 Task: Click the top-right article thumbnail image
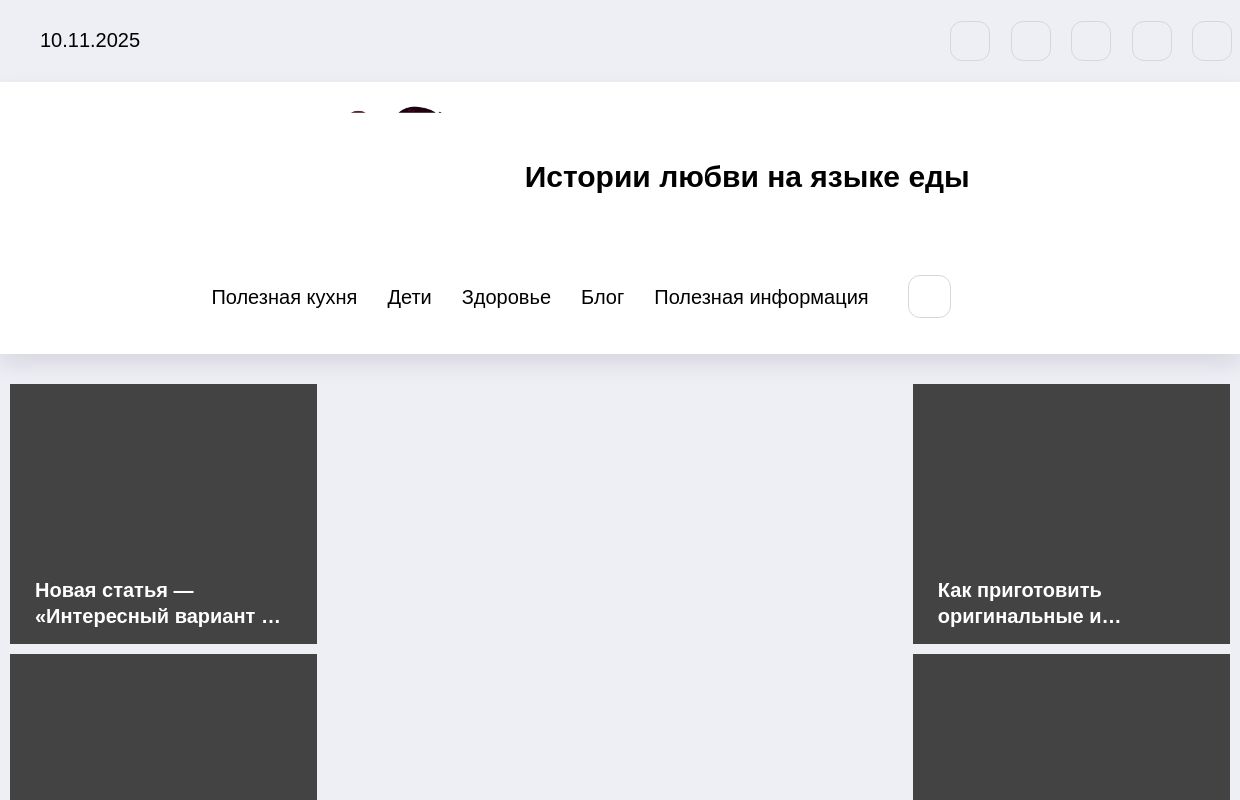pos(1071,480)
